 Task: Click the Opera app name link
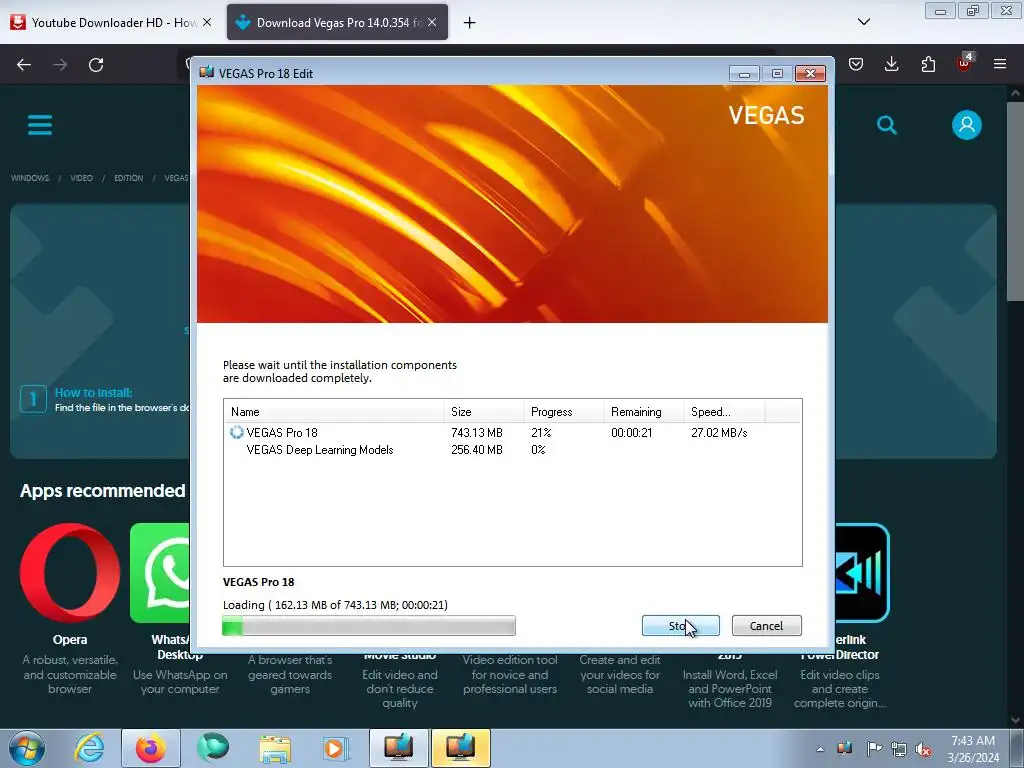[70, 640]
